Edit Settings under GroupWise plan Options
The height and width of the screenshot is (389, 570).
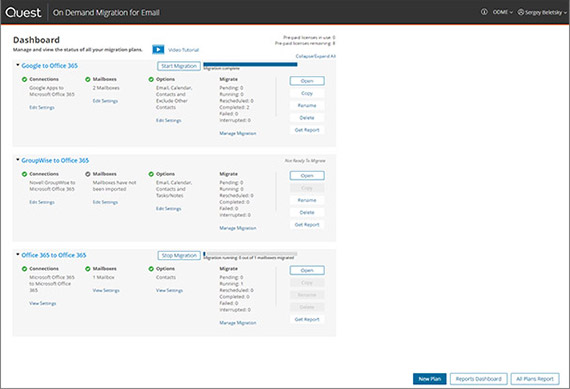tap(168, 209)
